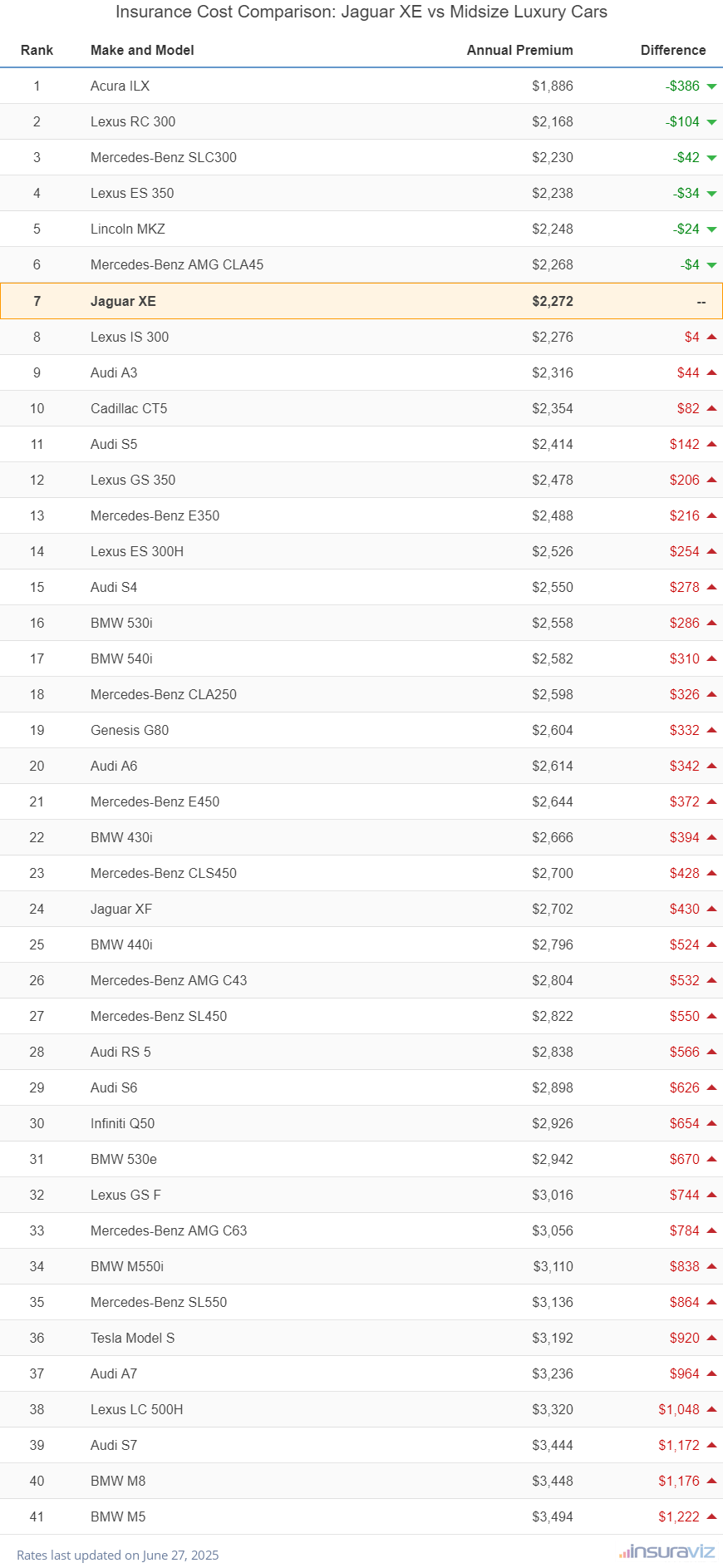
Task: Click the Make and Model column header
Action: [142, 50]
